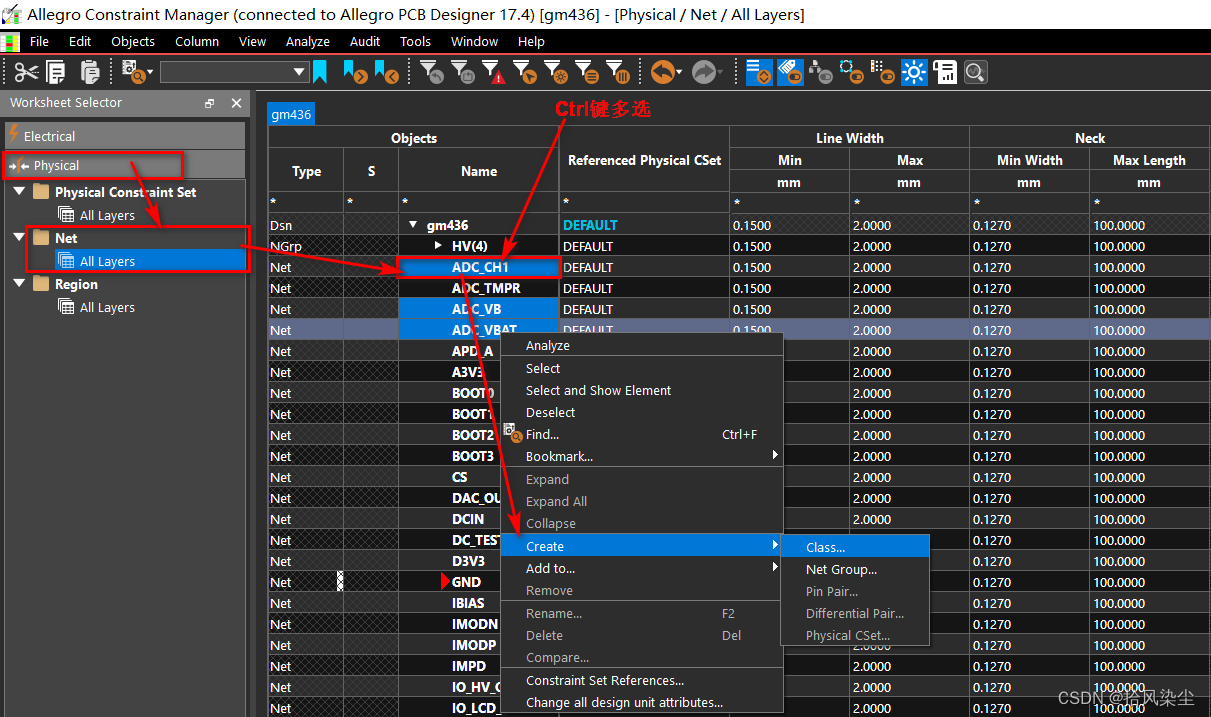Open the Window menu
Viewport: 1211px width, 717px height.
coord(474,41)
